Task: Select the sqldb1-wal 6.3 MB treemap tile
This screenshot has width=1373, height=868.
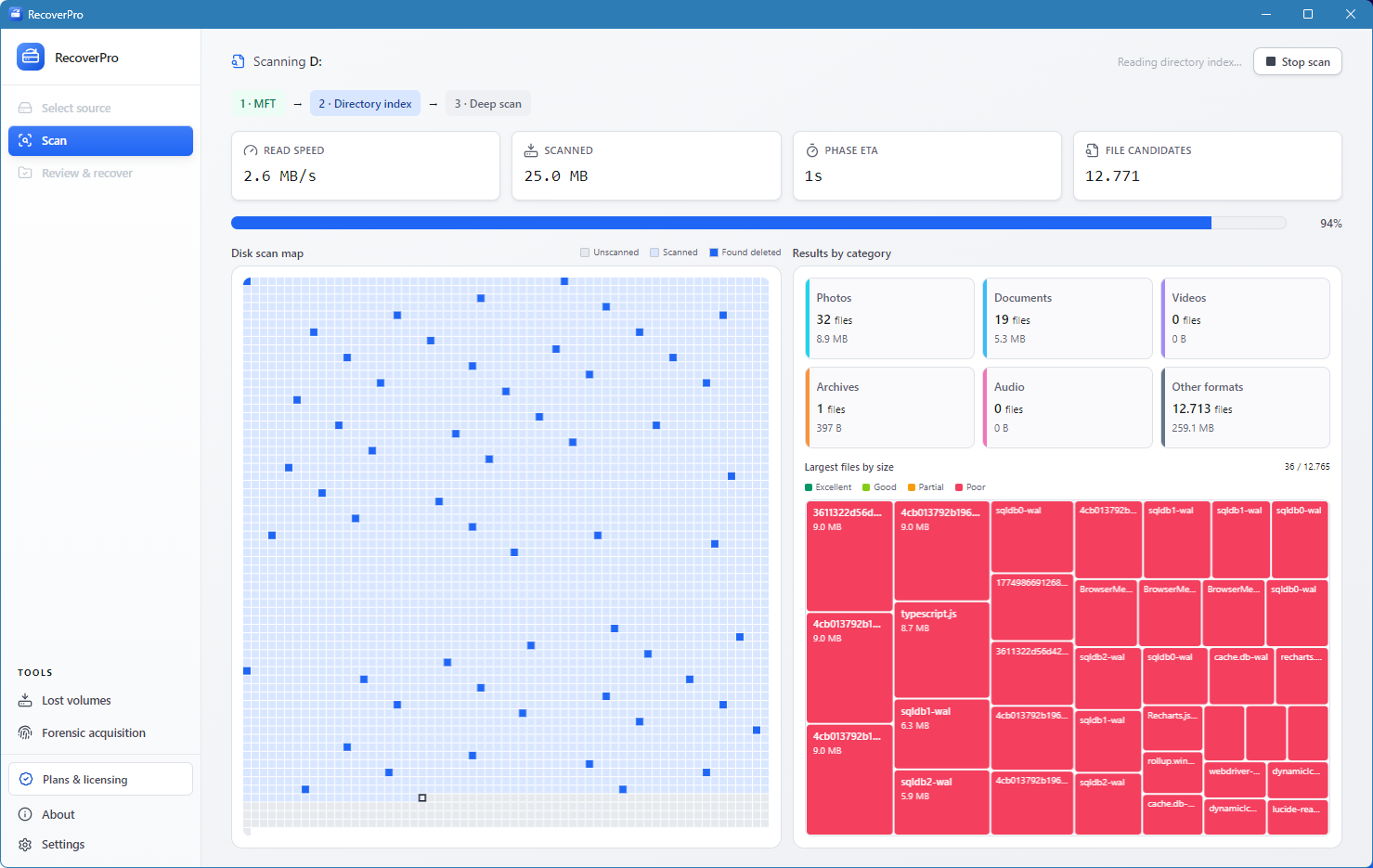Action: point(941,734)
